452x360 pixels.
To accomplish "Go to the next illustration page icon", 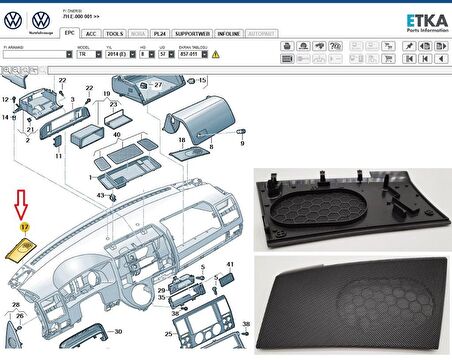I will click(x=441, y=46).
